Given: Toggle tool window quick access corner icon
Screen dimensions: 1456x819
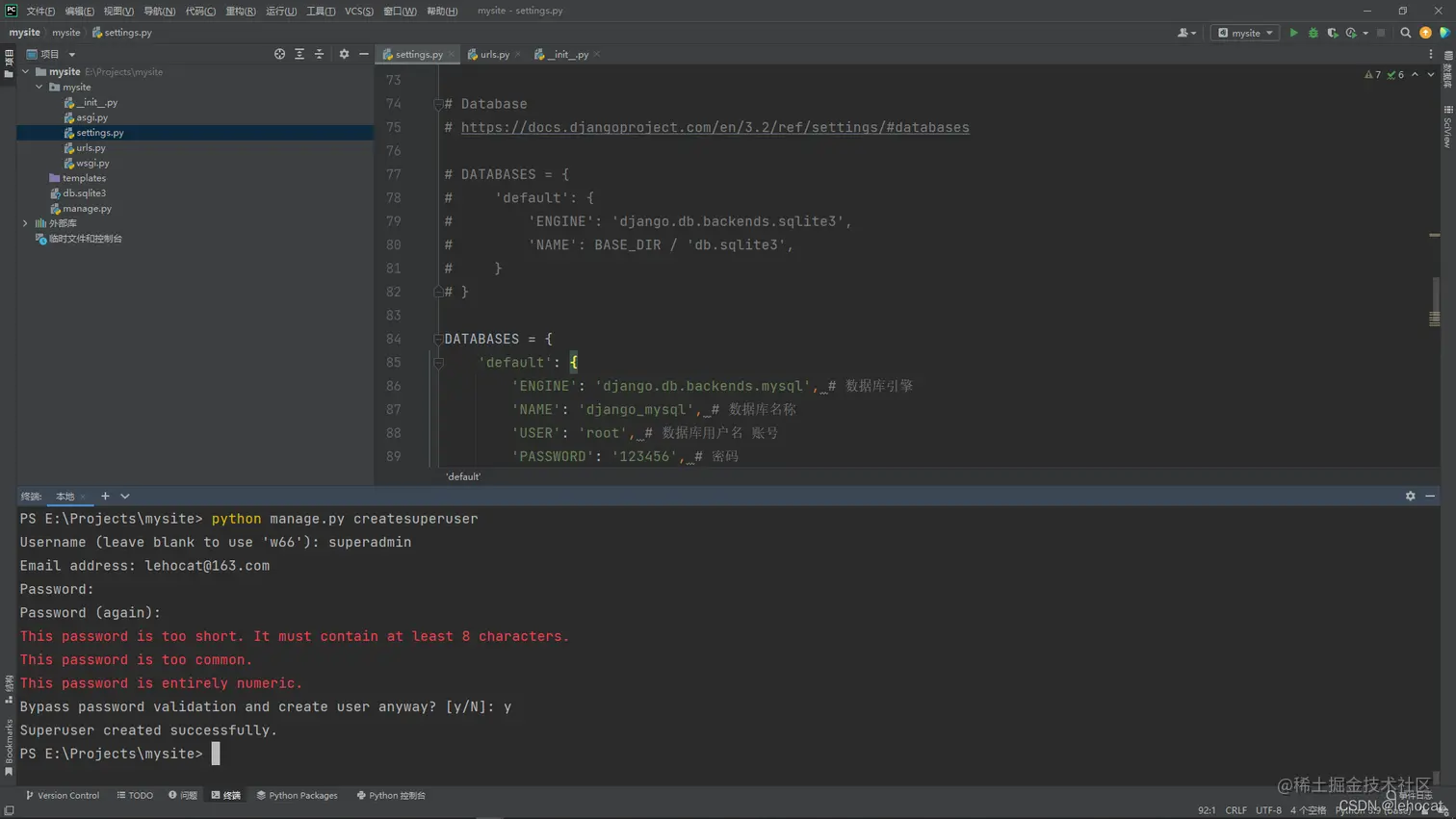Looking at the screenshot, I should tap(9, 810).
